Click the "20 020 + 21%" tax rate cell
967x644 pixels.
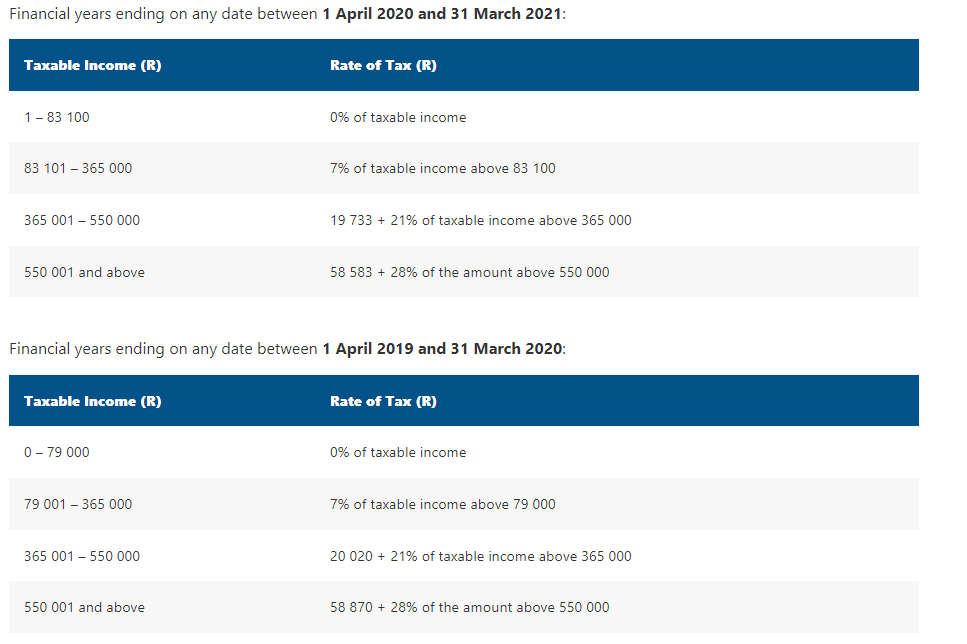480,556
